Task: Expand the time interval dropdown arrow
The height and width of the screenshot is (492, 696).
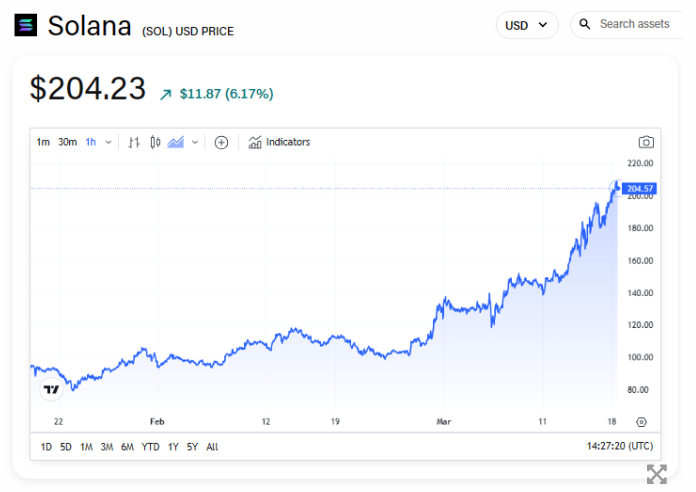Action: click(x=108, y=142)
